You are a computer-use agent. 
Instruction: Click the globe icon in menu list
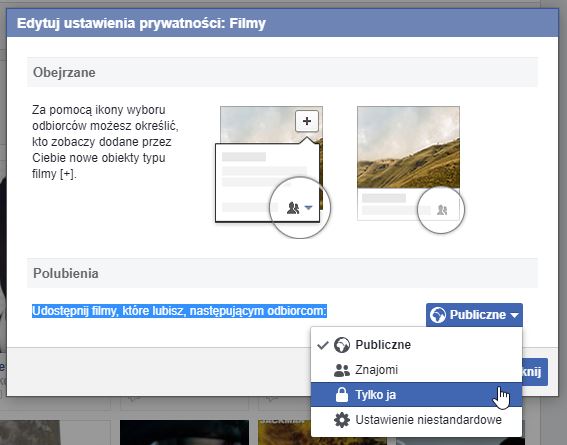(342, 345)
